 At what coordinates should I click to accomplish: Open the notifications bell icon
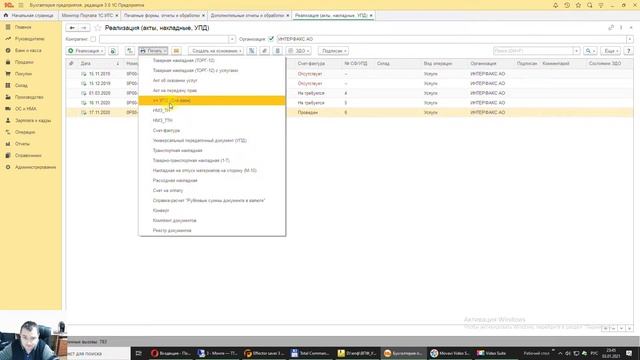[x=556, y=5]
